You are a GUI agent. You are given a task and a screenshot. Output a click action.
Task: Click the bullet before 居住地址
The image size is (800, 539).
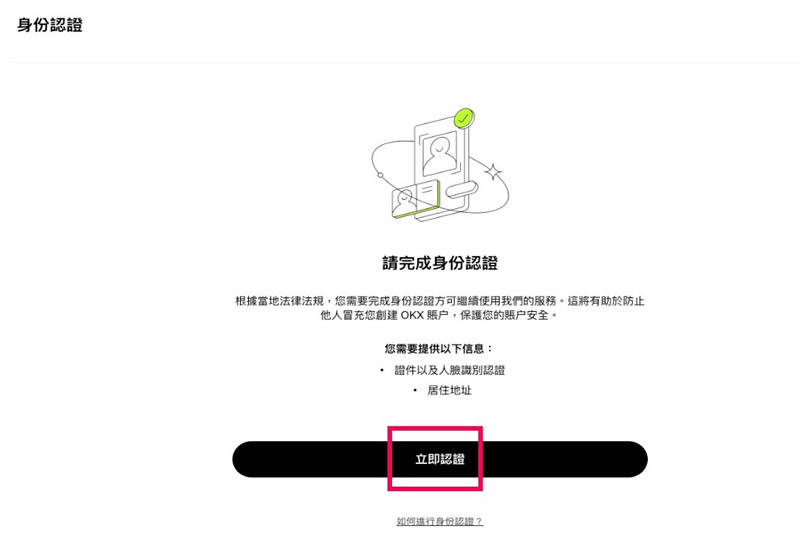click(415, 390)
